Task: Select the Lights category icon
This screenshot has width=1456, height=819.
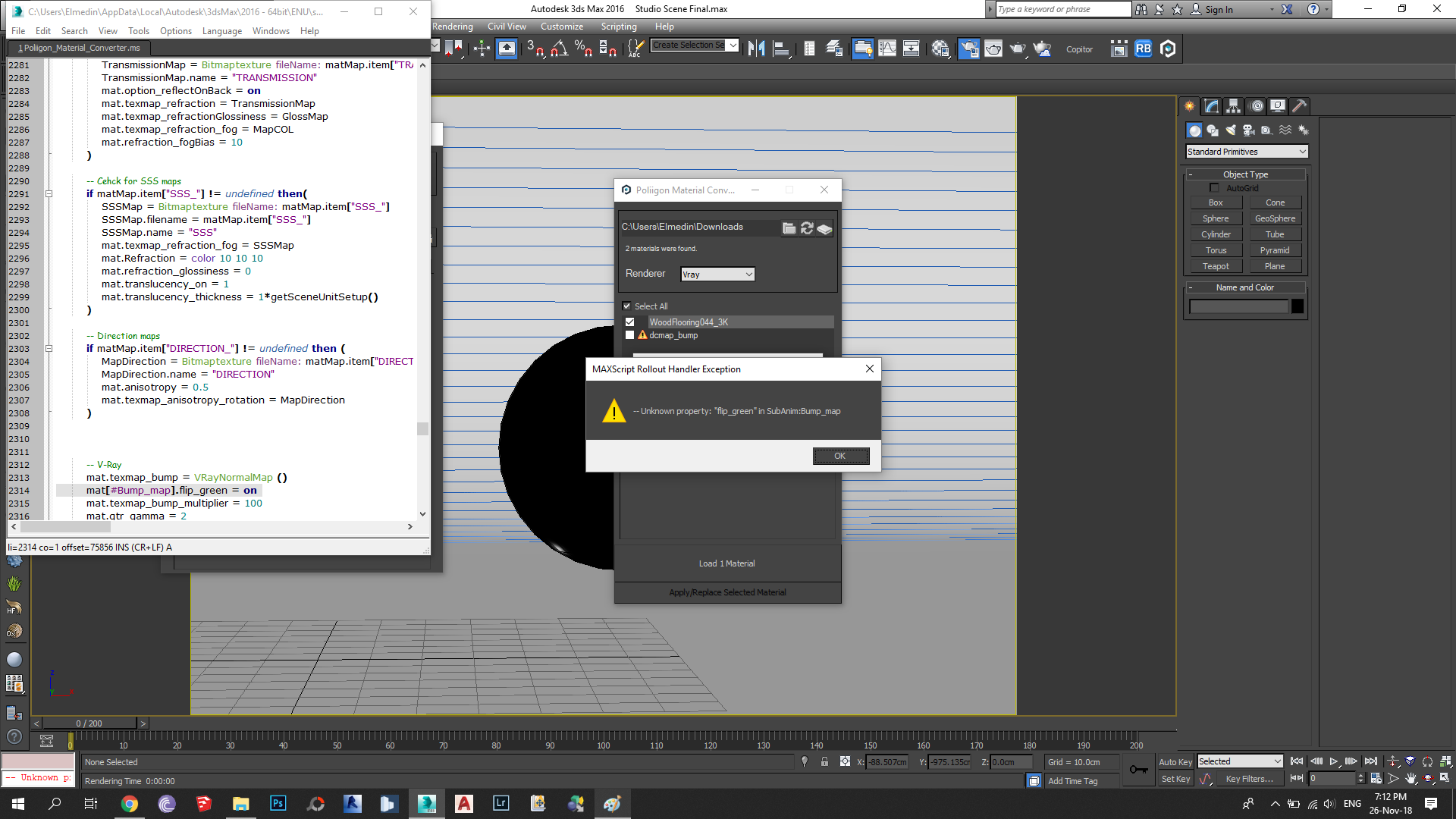Action: click(x=1230, y=130)
